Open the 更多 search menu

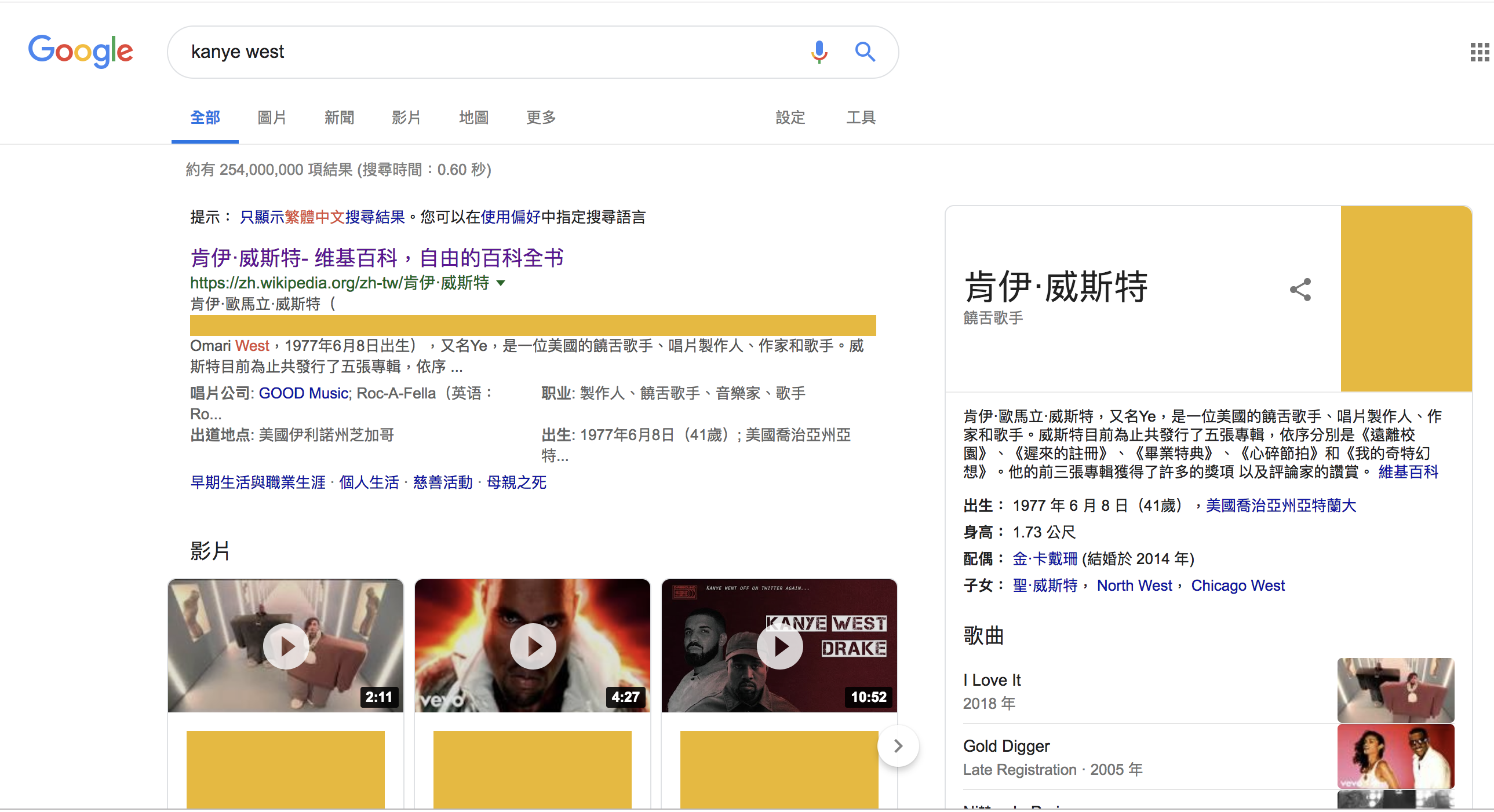tap(541, 118)
